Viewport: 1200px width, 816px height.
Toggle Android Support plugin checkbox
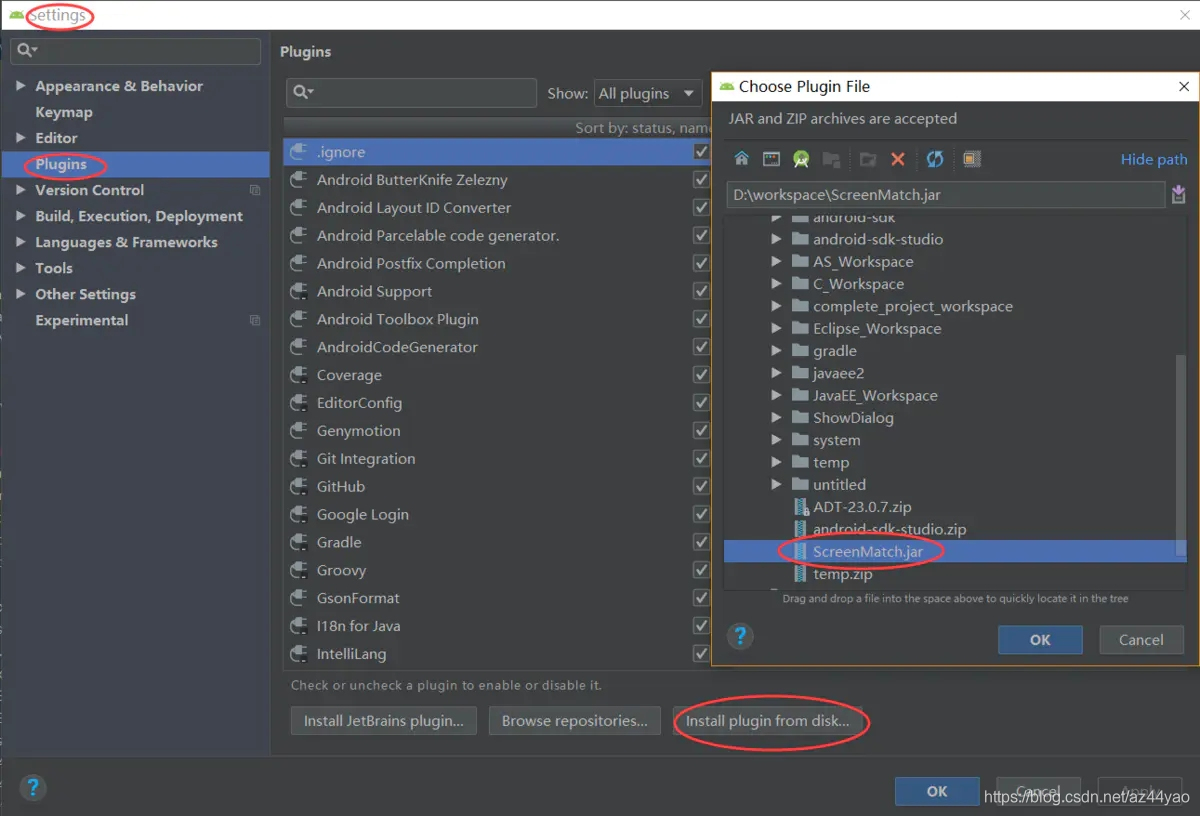click(701, 291)
